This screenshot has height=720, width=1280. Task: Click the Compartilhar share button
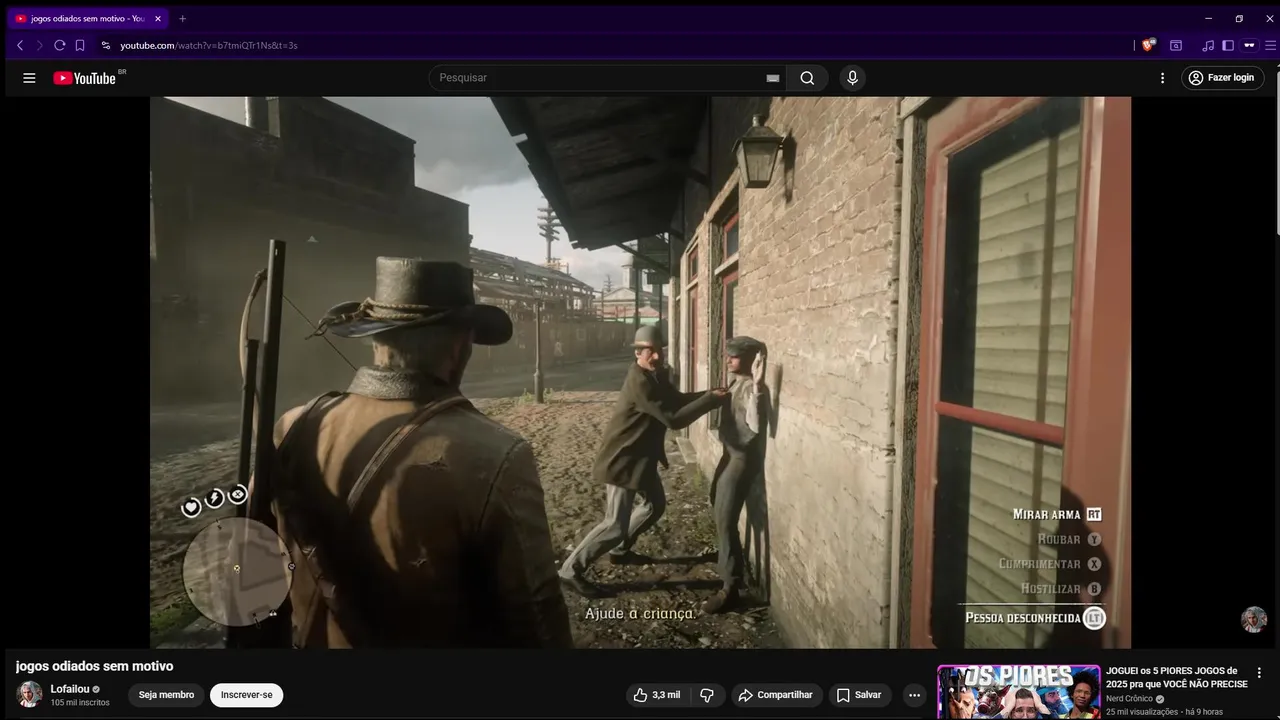pyautogui.click(x=776, y=695)
